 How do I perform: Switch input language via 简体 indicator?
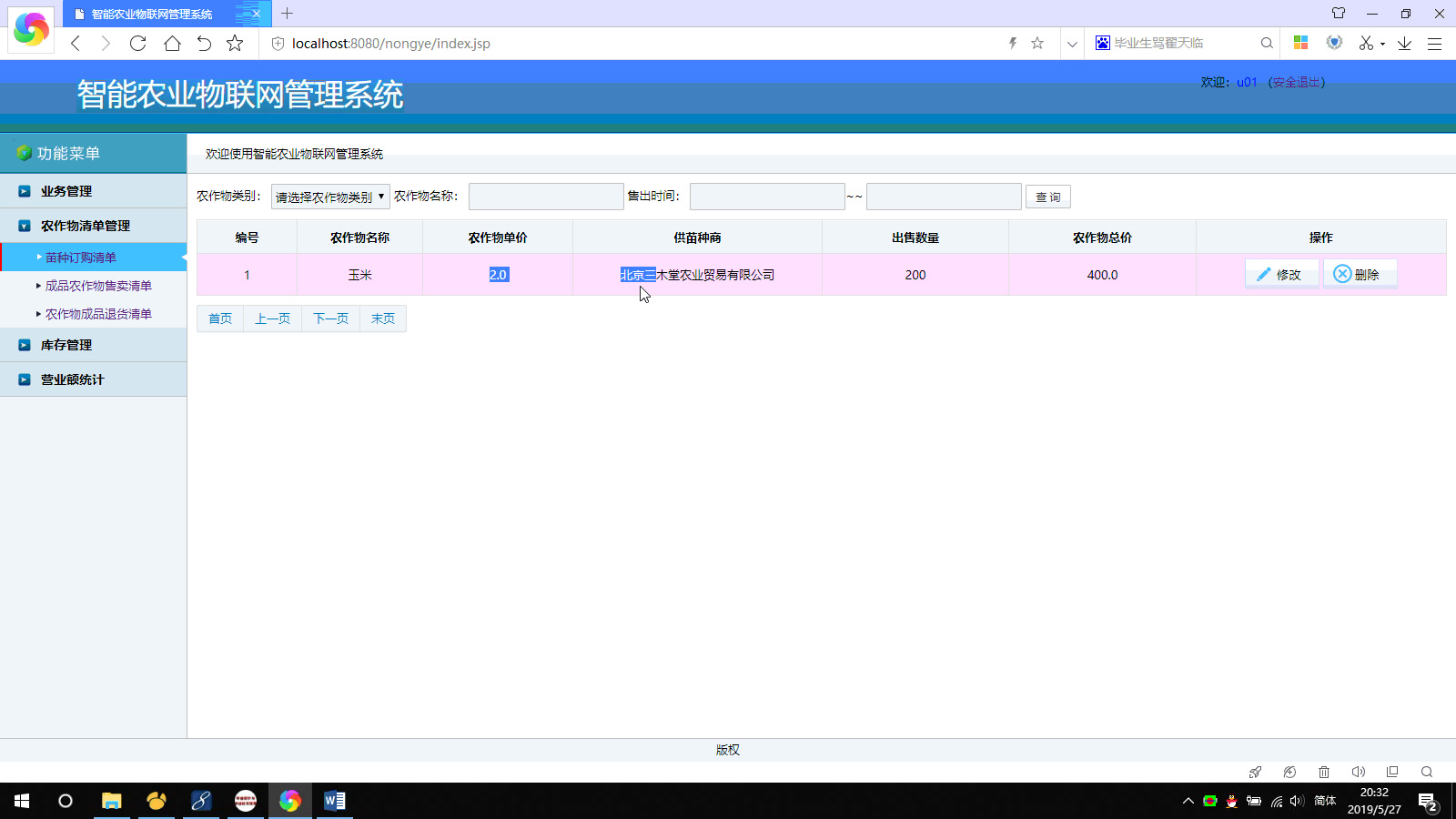coord(1324,802)
